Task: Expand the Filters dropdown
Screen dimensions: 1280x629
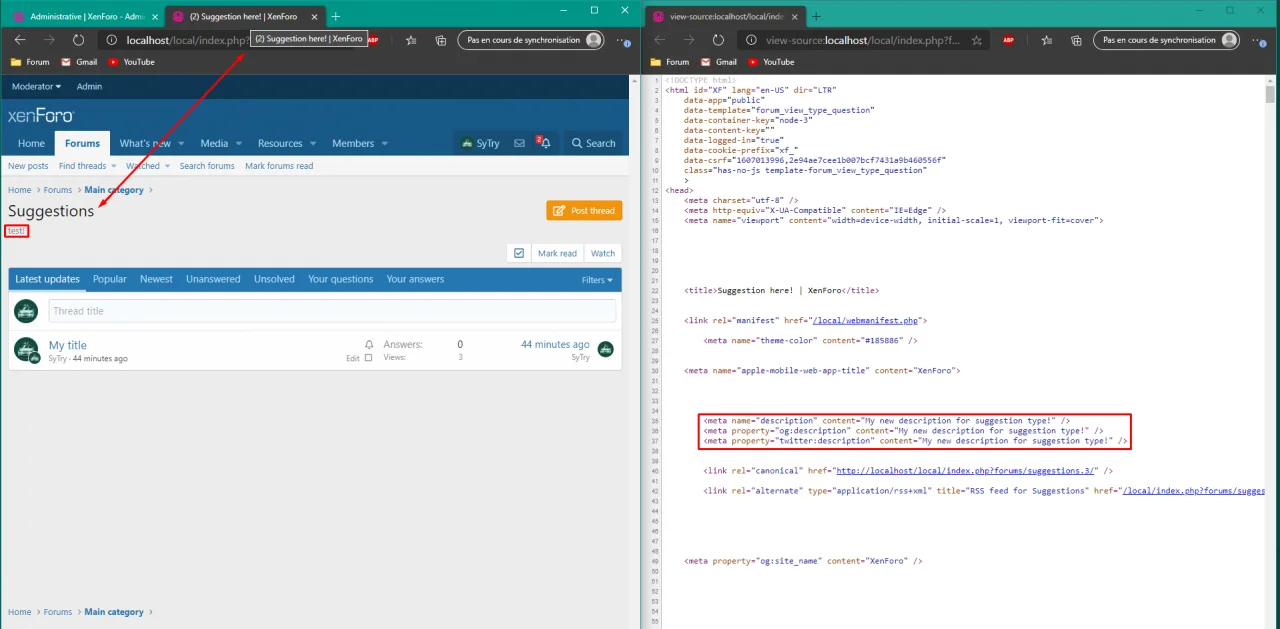Action: tap(597, 280)
